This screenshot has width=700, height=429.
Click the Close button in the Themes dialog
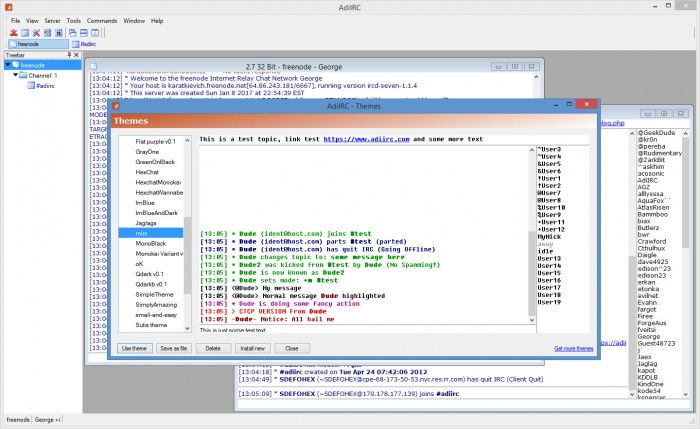point(292,348)
